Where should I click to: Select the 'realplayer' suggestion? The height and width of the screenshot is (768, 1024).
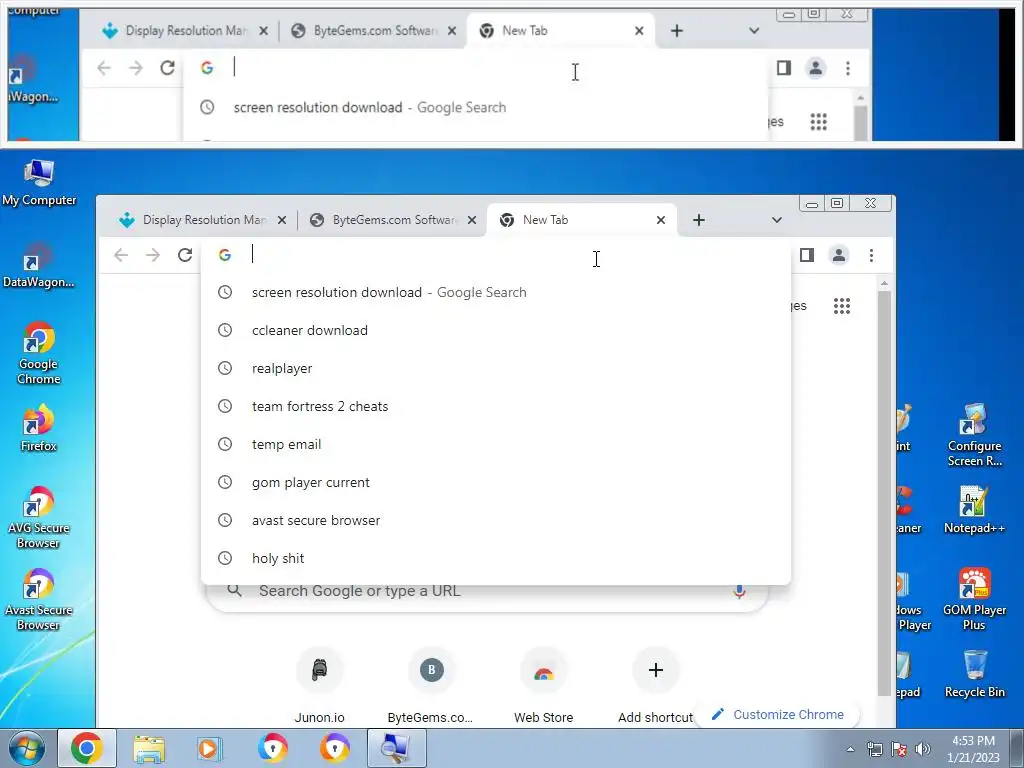496,368
